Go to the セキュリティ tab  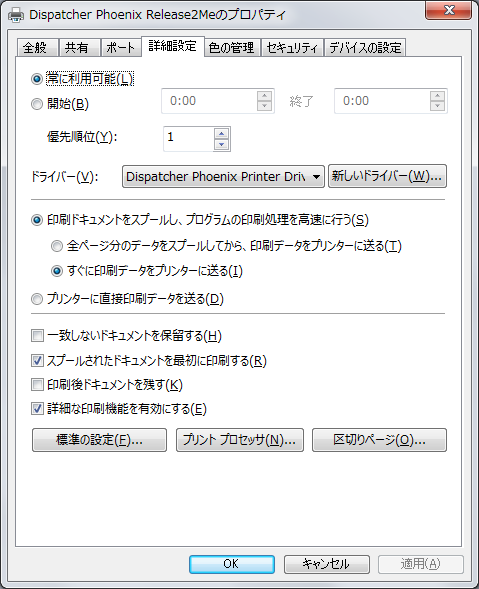click(x=292, y=48)
